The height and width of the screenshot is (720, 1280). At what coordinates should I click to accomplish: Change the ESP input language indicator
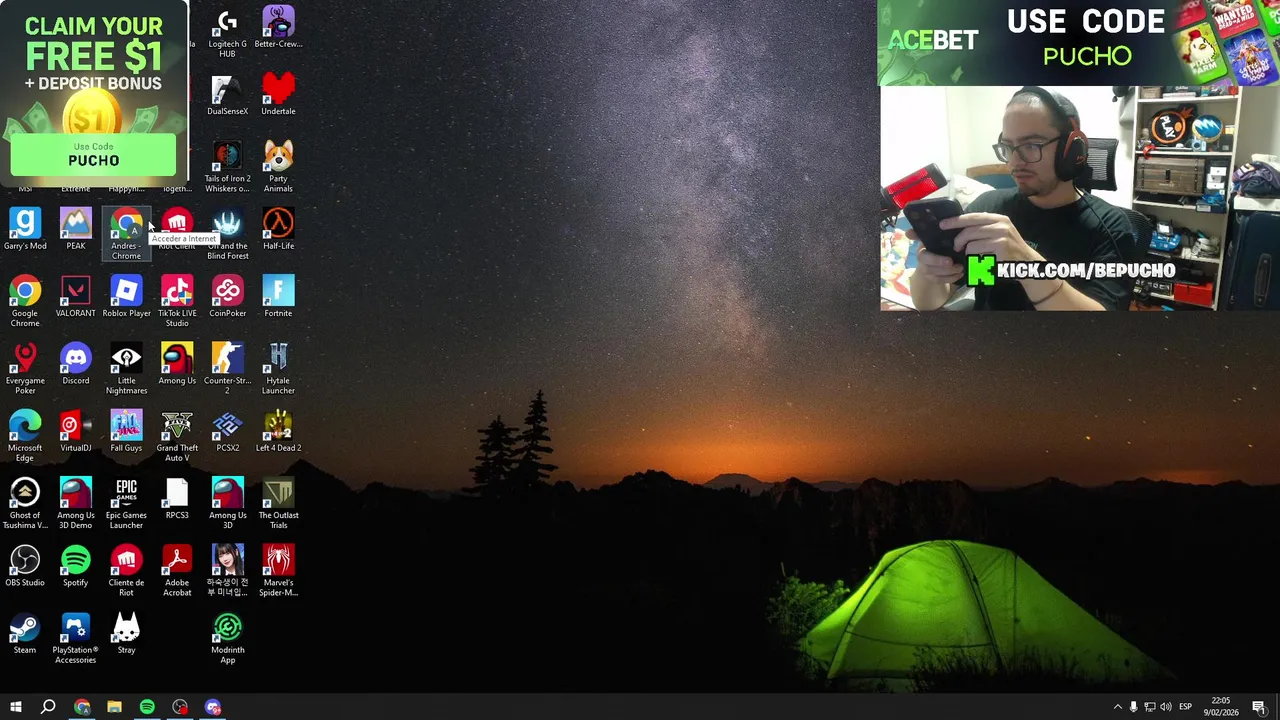point(1185,707)
